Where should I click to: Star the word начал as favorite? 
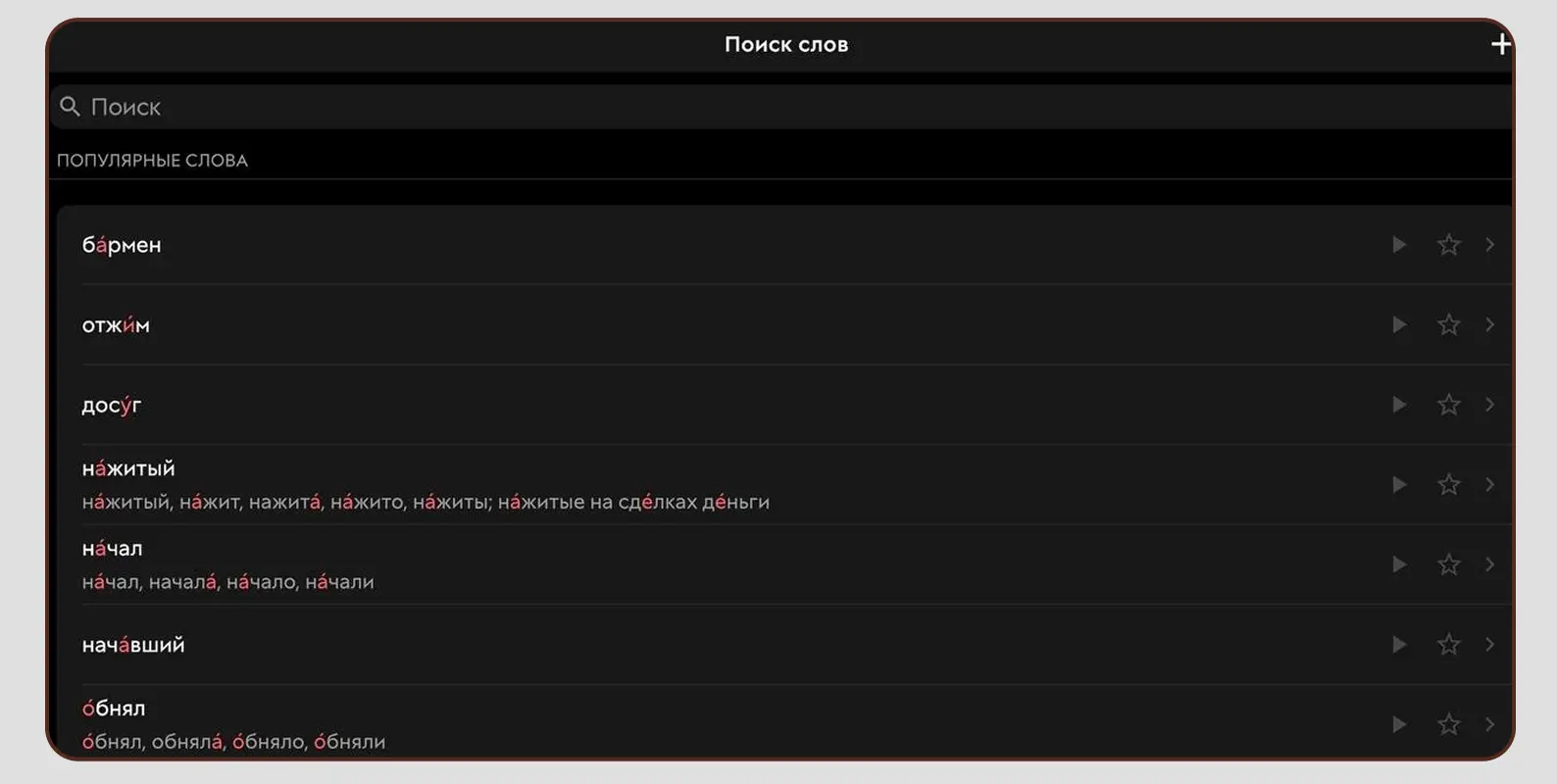tap(1448, 564)
